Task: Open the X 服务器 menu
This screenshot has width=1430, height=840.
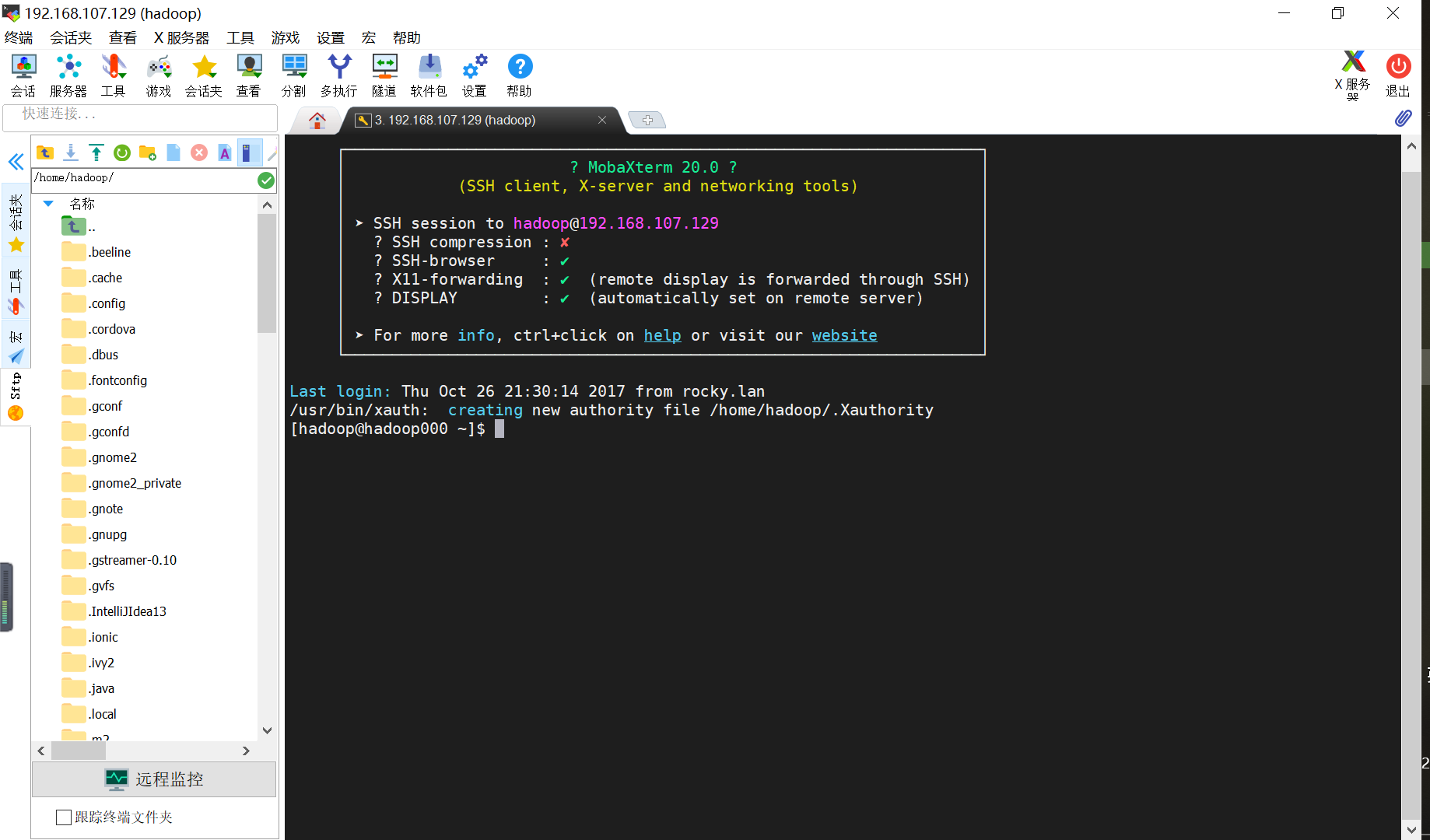Action: [x=182, y=38]
